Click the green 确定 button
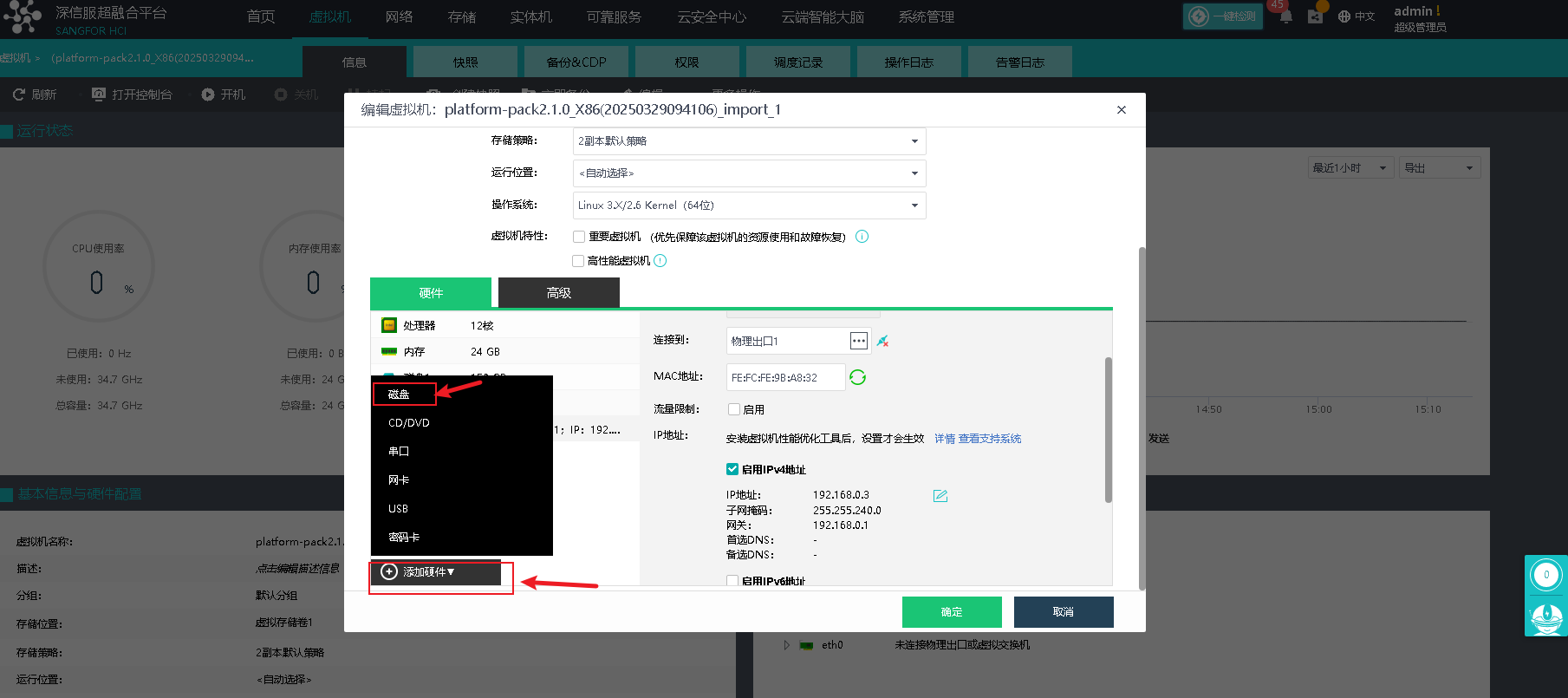 951,612
